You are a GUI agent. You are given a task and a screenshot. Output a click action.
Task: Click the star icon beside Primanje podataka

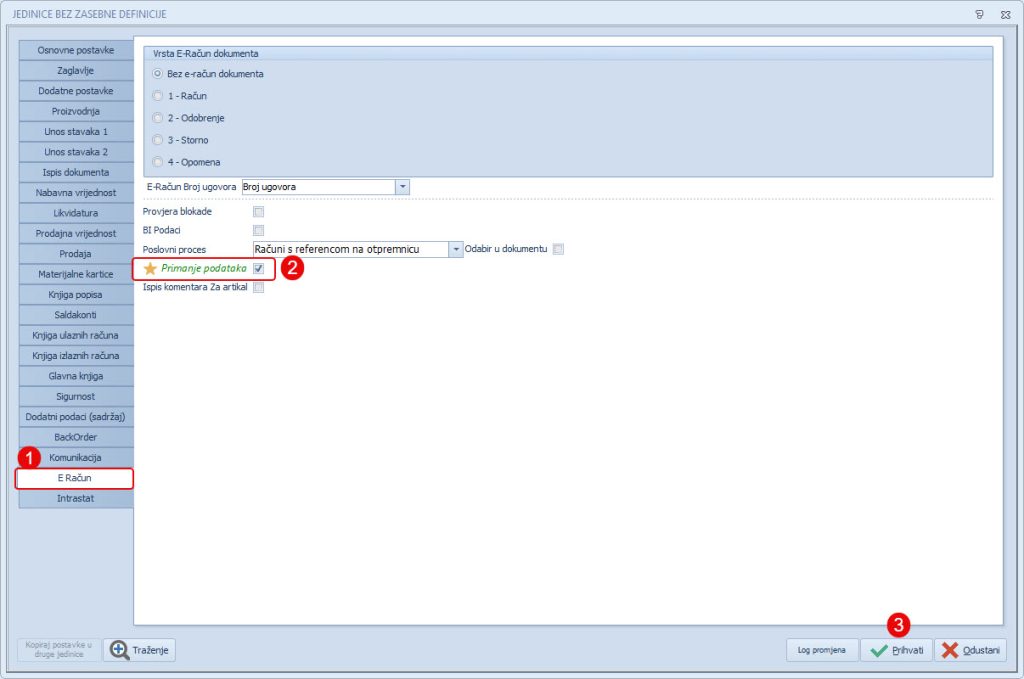point(151,269)
